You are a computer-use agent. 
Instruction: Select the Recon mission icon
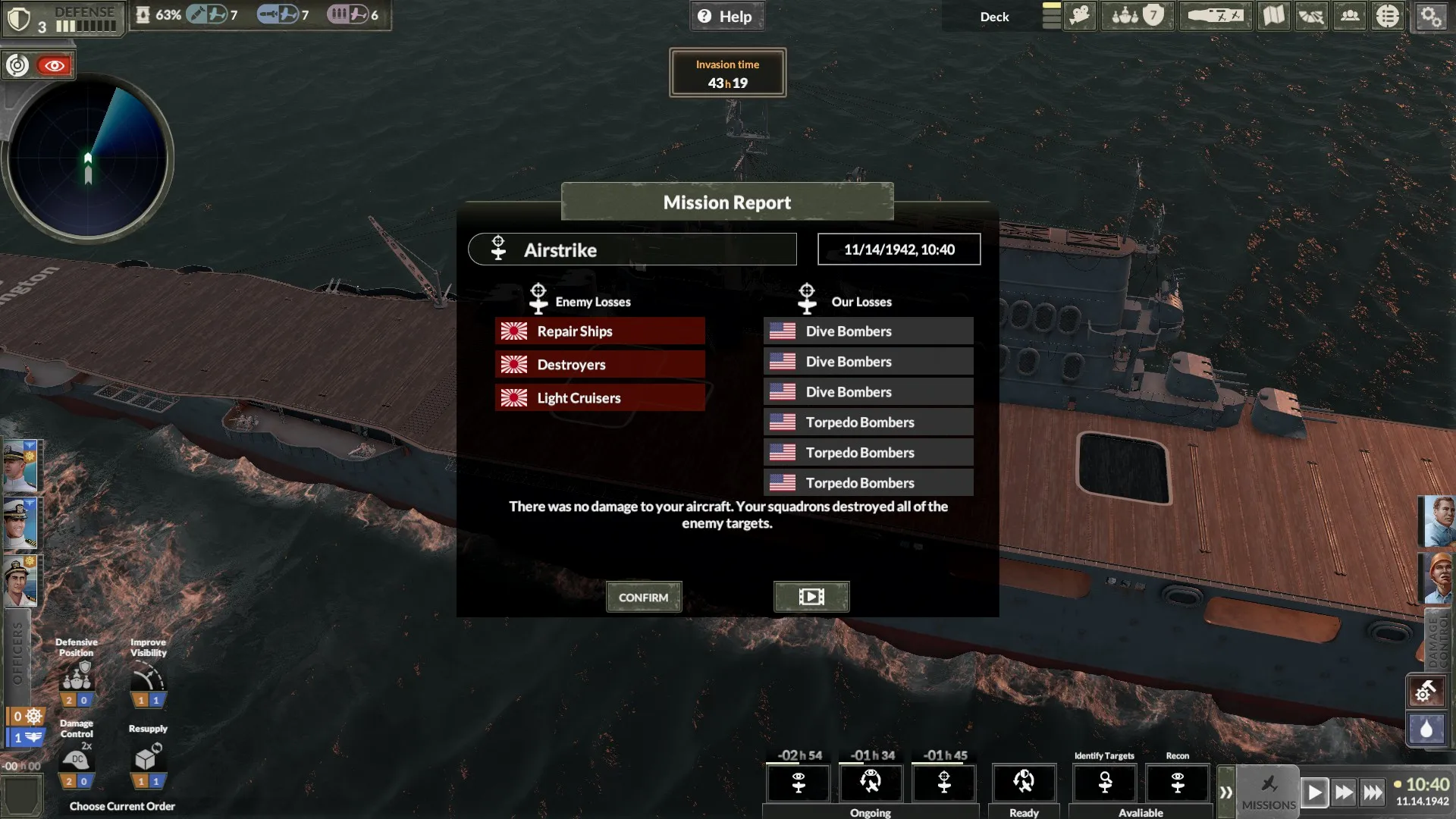tap(1178, 783)
